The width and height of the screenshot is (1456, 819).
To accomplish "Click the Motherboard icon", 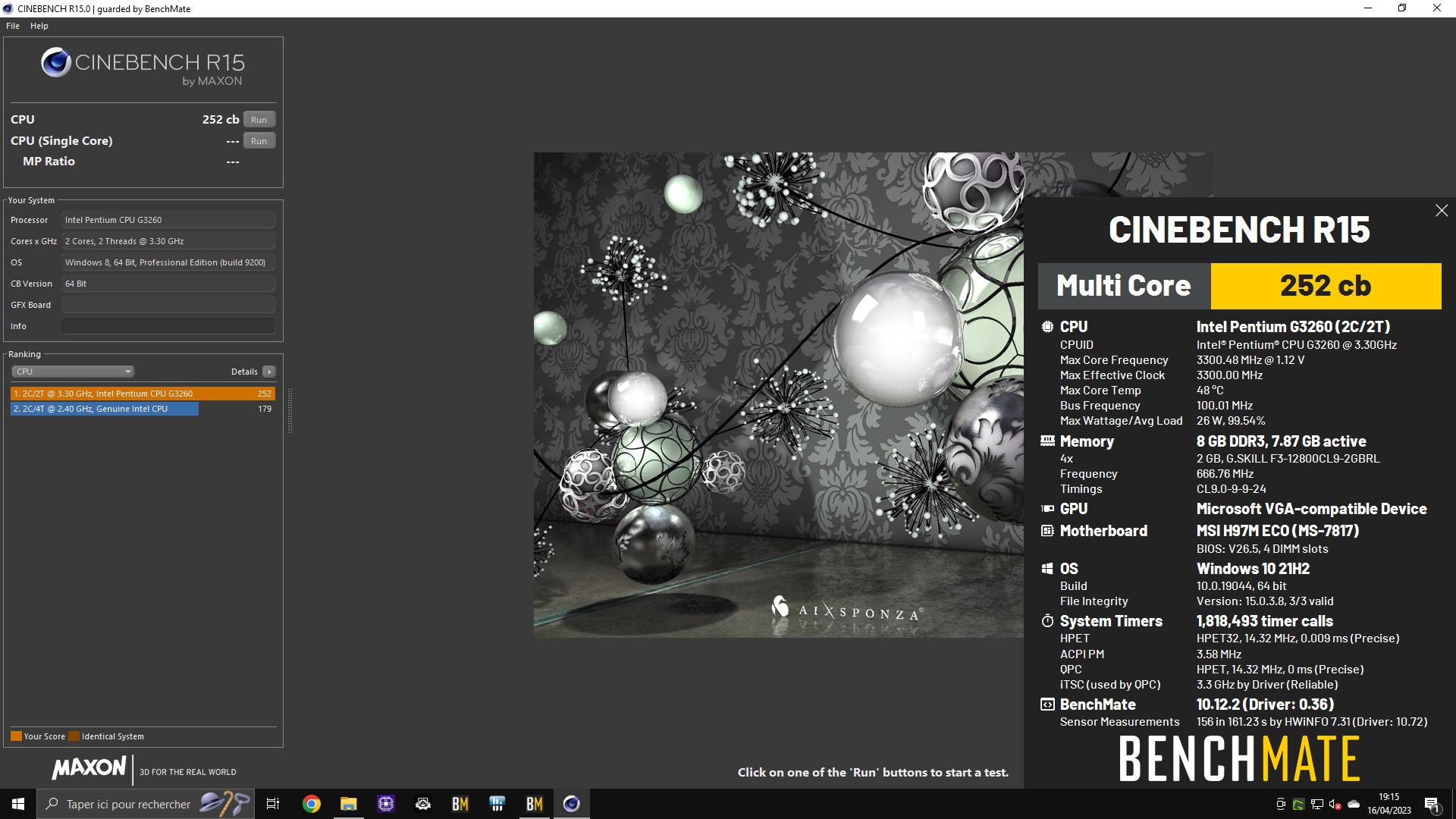I will click(1047, 531).
